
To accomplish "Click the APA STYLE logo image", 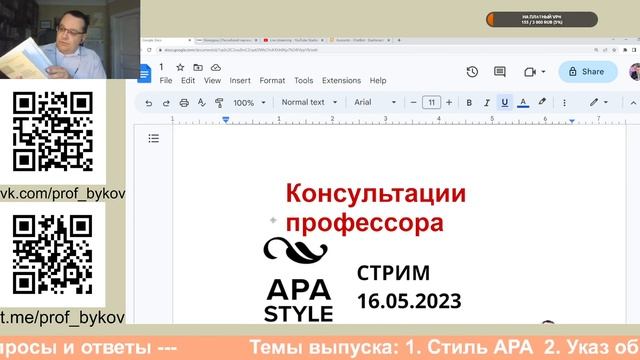I will 298,280.
